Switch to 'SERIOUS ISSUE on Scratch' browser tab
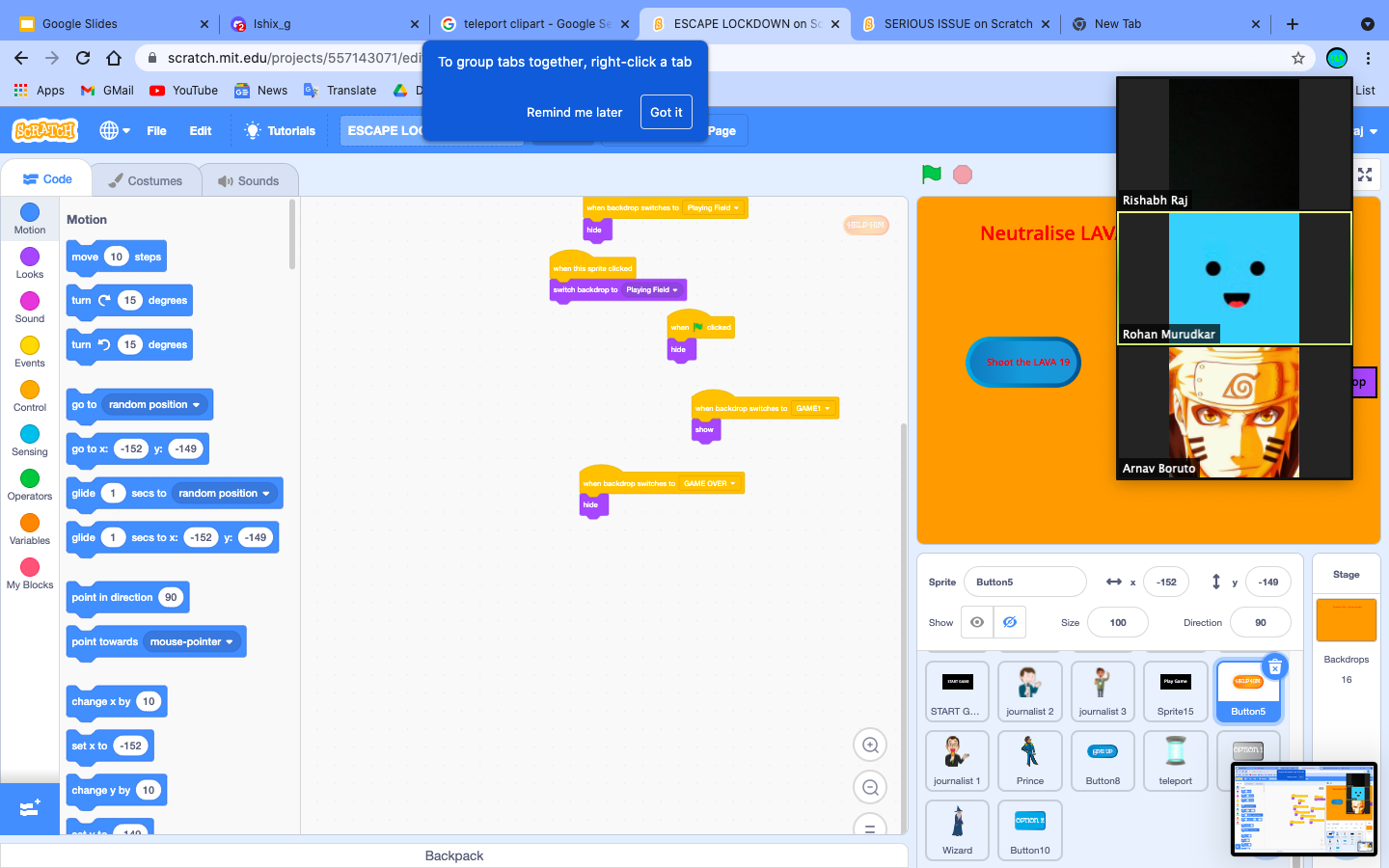The width and height of the screenshot is (1389, 868). [956, 24]
